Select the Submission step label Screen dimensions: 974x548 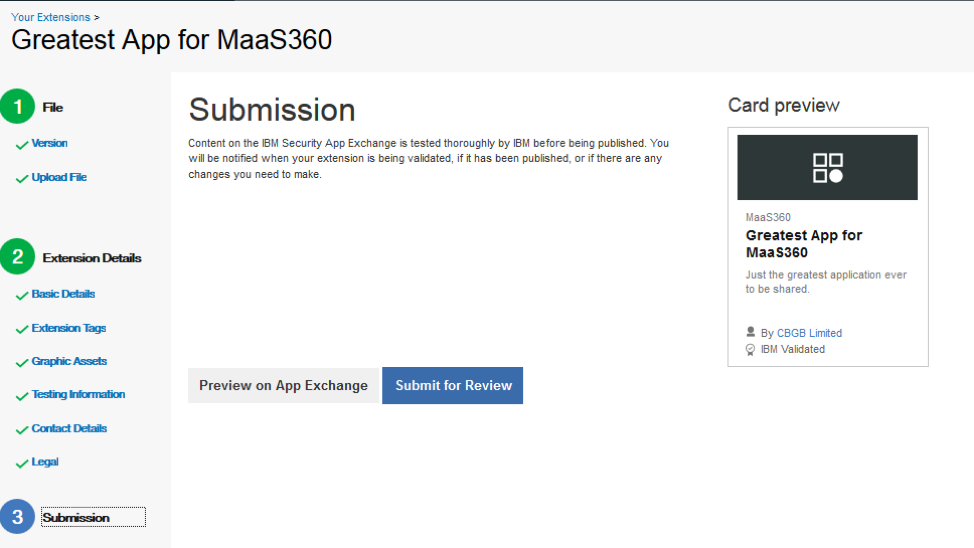point(76,517)
